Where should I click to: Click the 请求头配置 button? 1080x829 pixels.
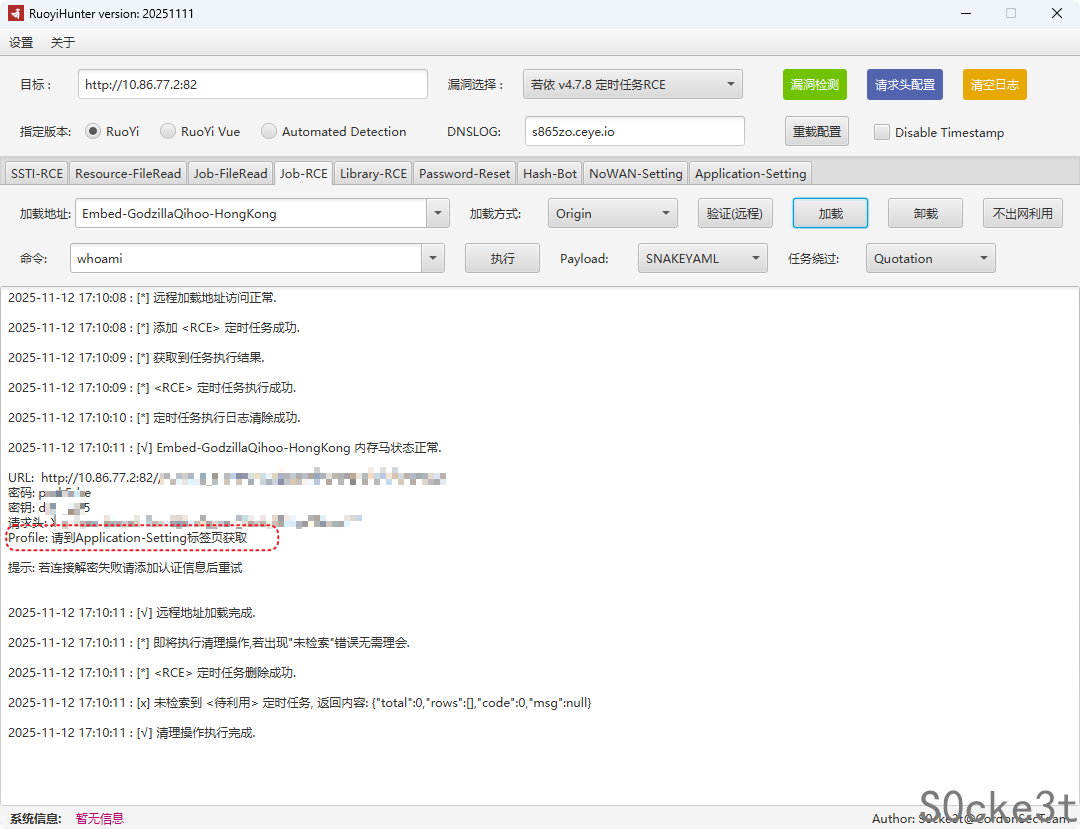904,85
